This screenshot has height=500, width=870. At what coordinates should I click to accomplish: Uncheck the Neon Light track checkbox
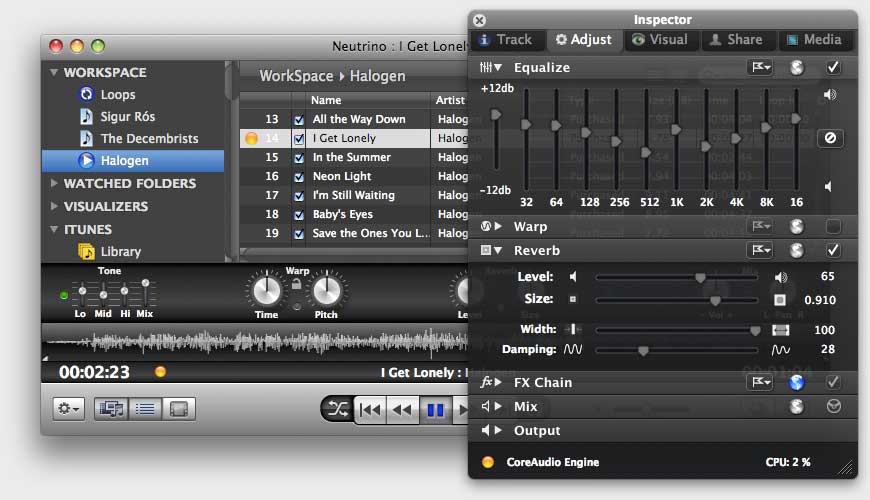pyautogui.click(x=299, y=177)
